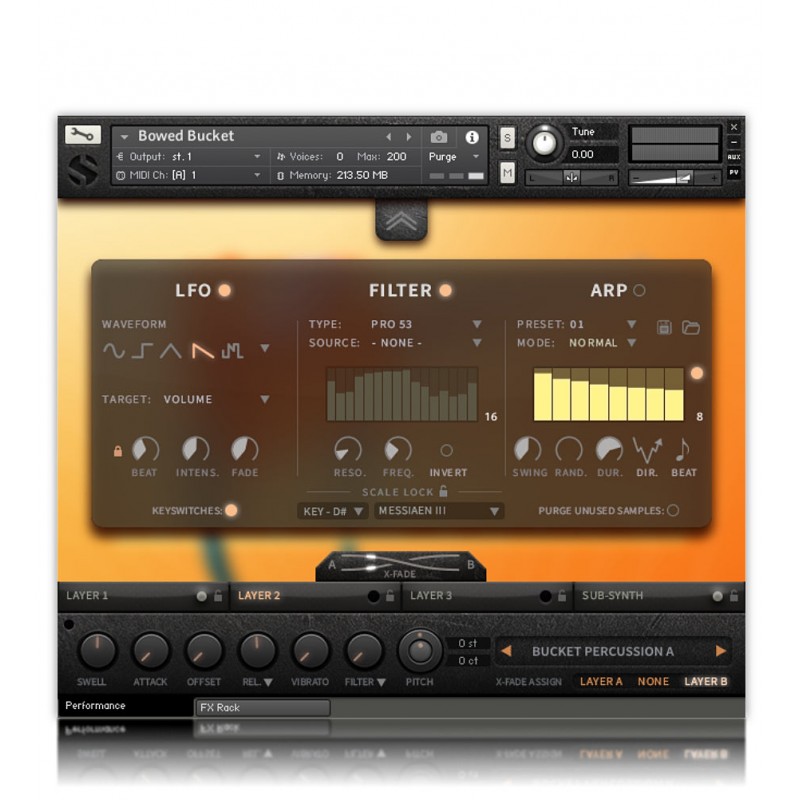
Task: Enable the ARP section toggle
Action: (x=640, y=291)
